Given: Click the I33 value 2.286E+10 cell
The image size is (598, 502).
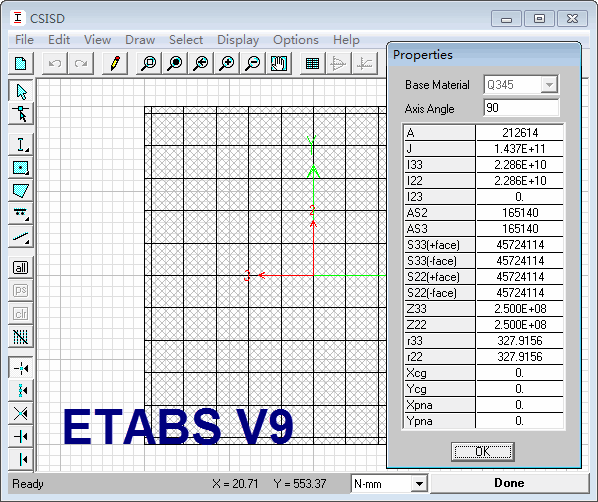Looking at the screenshot, I should click(x=520, y=165).
